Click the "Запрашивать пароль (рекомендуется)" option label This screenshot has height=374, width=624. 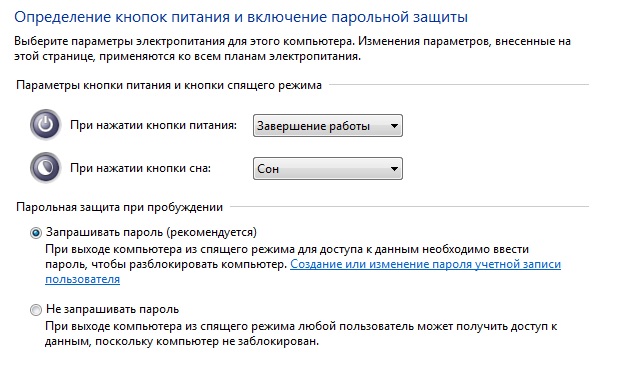pyautogui.click(x=151, y=232)
